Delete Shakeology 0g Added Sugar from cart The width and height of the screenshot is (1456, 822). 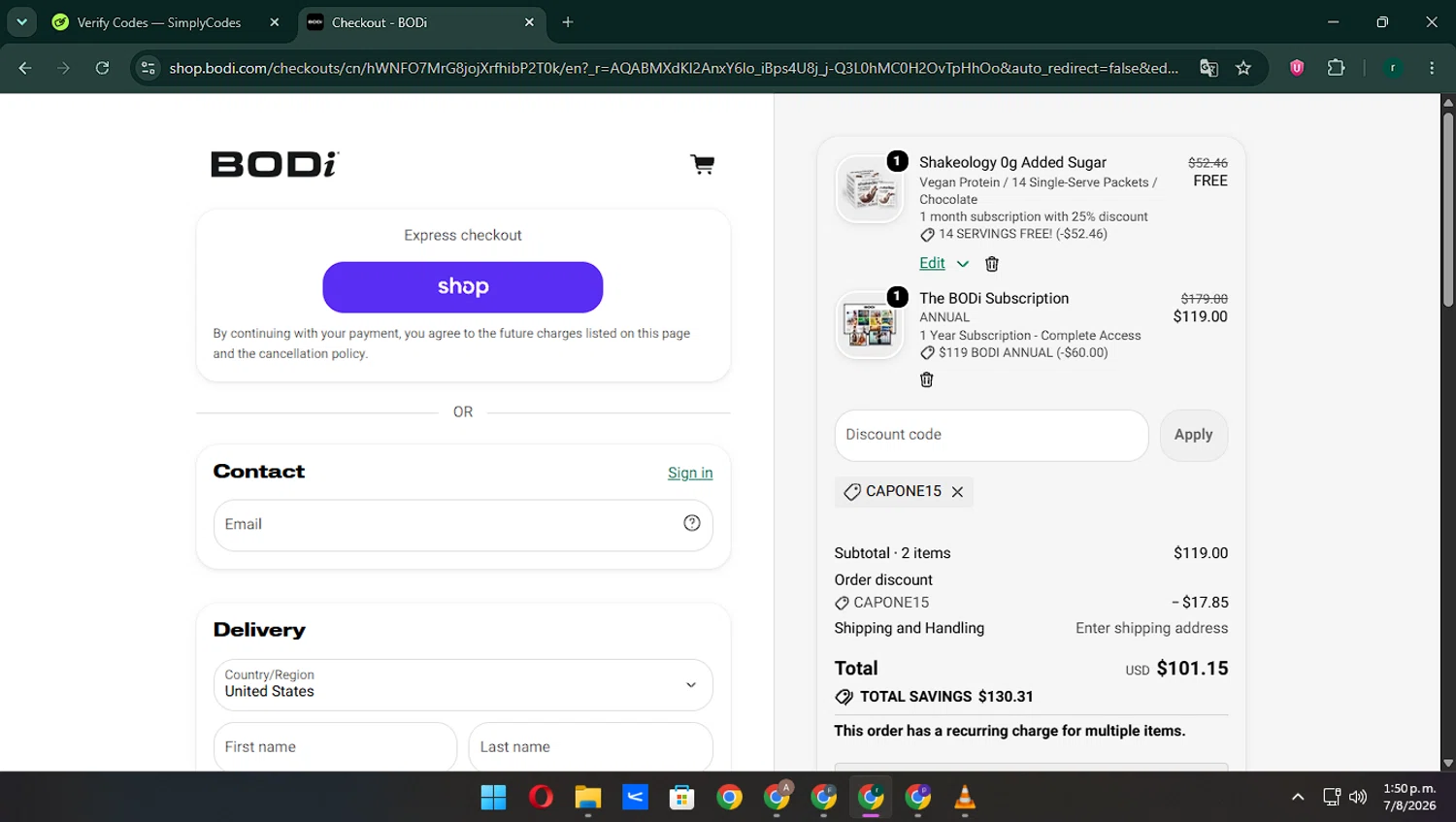pyautogui.click(x=991, y=264)
